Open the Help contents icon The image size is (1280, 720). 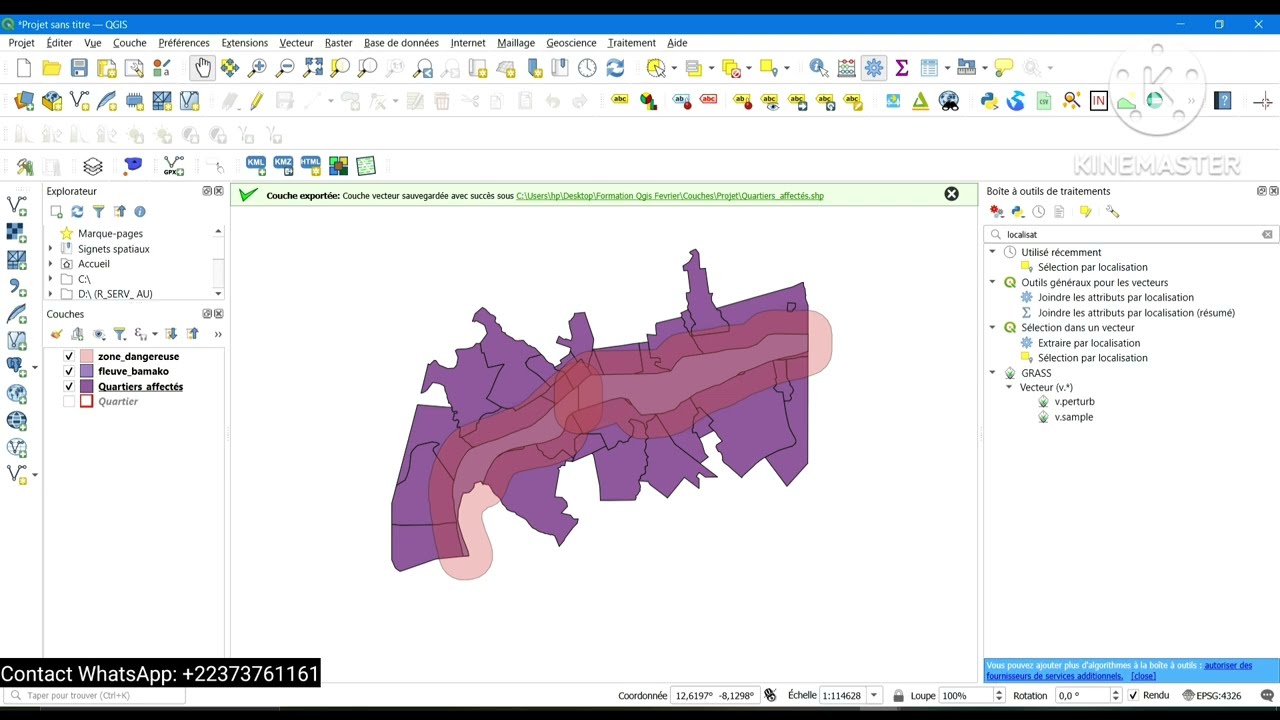pos(1222,101)
